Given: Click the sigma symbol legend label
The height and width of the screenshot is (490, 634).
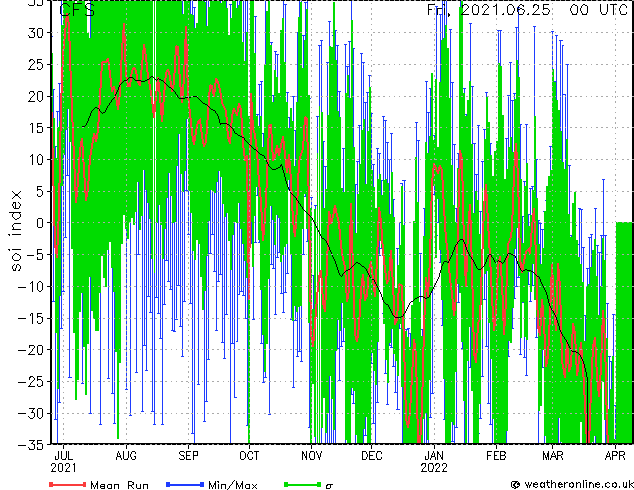Looking at the screenshot, I should pos(329,486).
